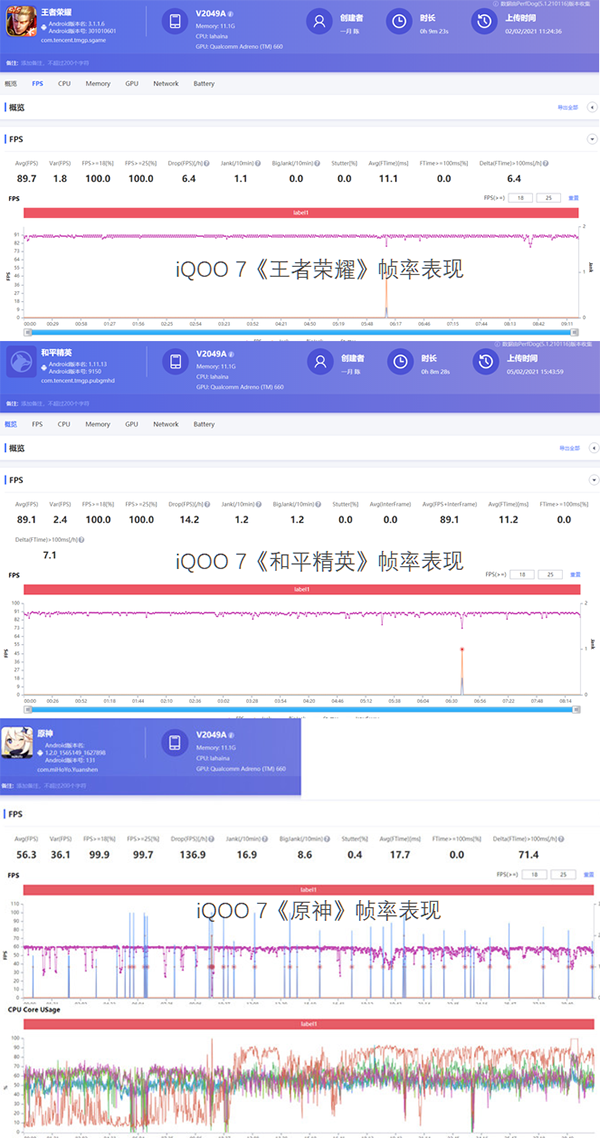The image size is (600, 1138).
Task: Click the phone device icon in 王者荣耀 header
Action: pos(175,21)
